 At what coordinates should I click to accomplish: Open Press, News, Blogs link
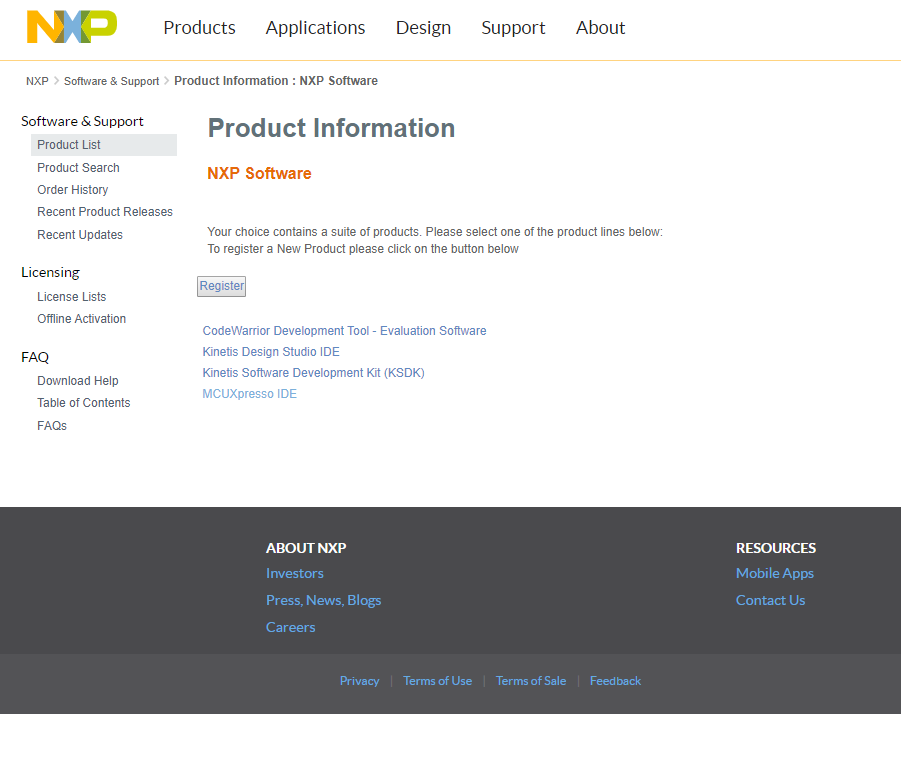point(324,600)
